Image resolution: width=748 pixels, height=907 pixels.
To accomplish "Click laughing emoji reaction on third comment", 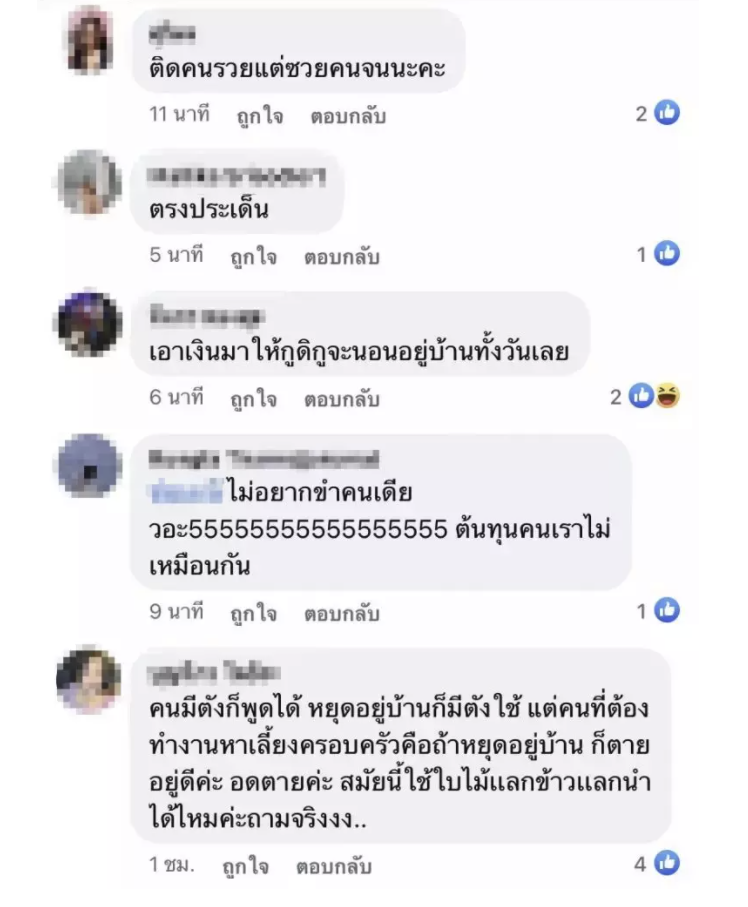I will [668, 396].
